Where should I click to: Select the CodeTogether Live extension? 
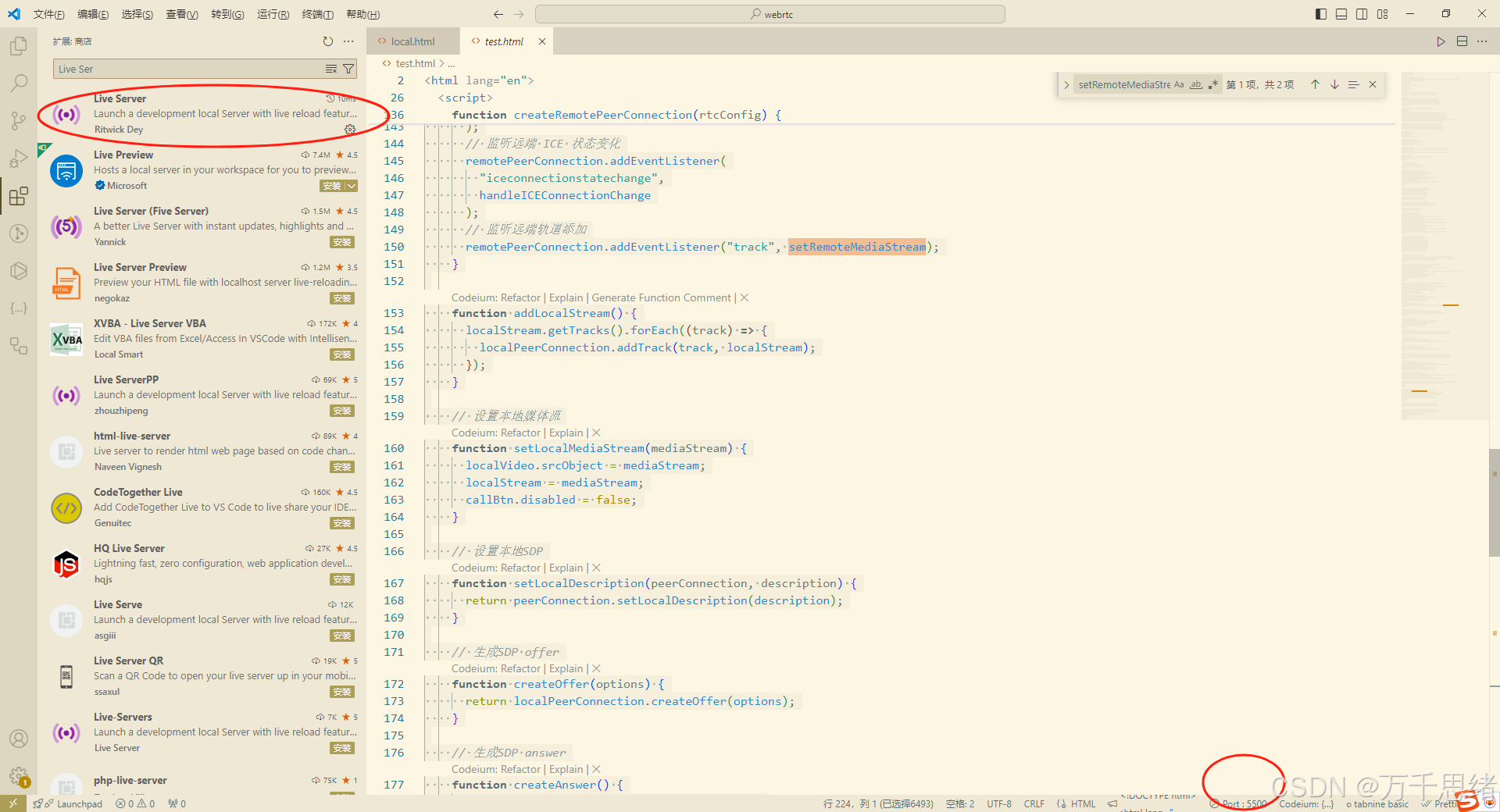click(x=203, y=507)
